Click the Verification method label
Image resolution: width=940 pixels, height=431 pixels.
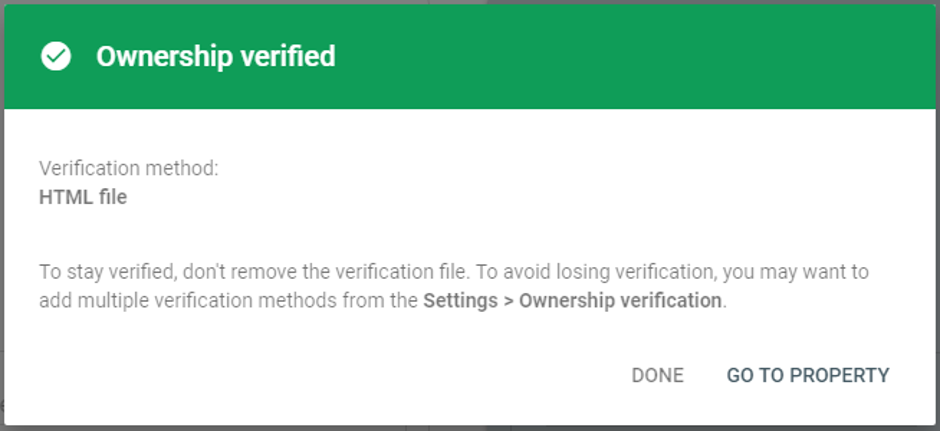click(129, 168)
